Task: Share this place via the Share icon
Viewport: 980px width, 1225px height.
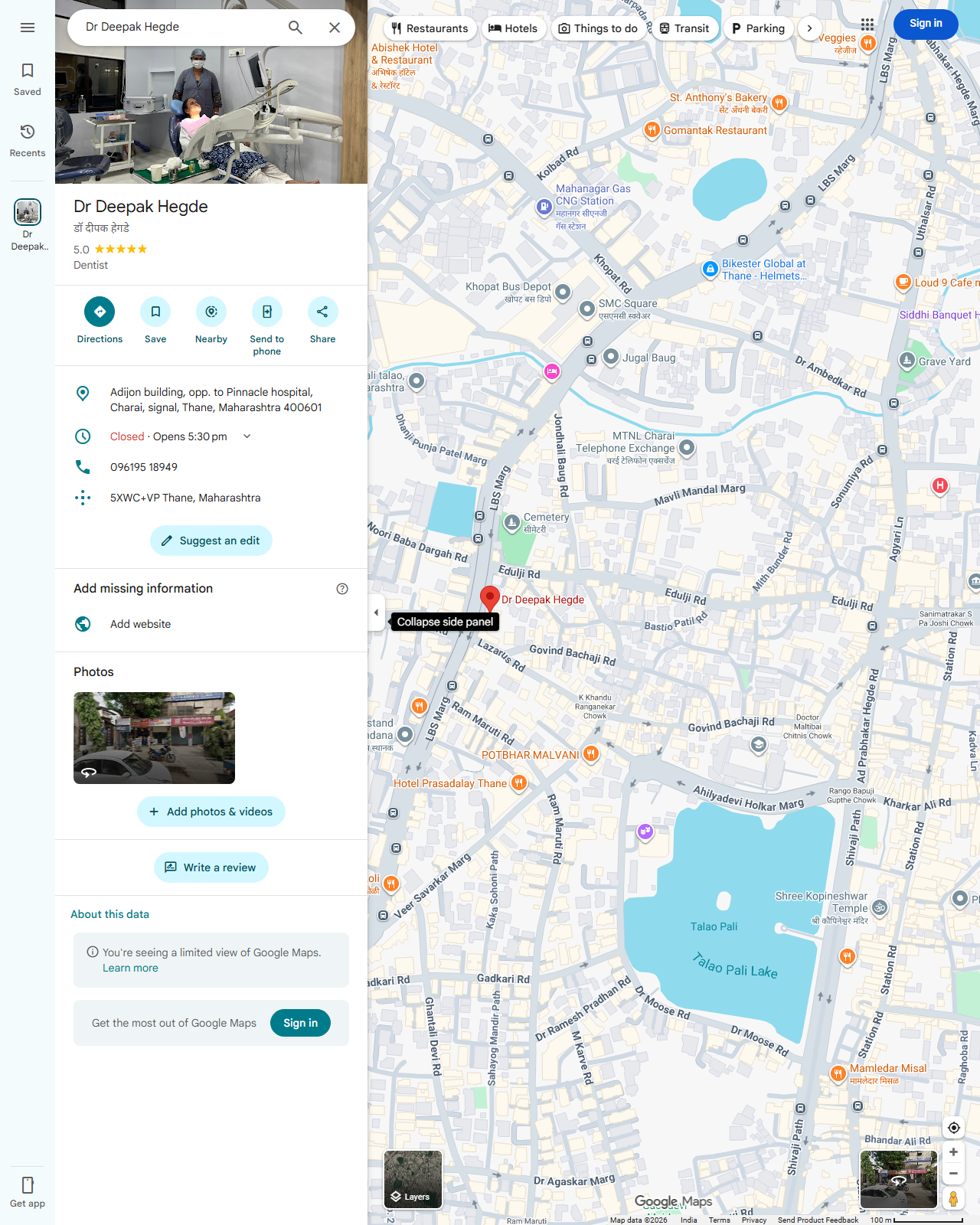Action: coord(323,312)
